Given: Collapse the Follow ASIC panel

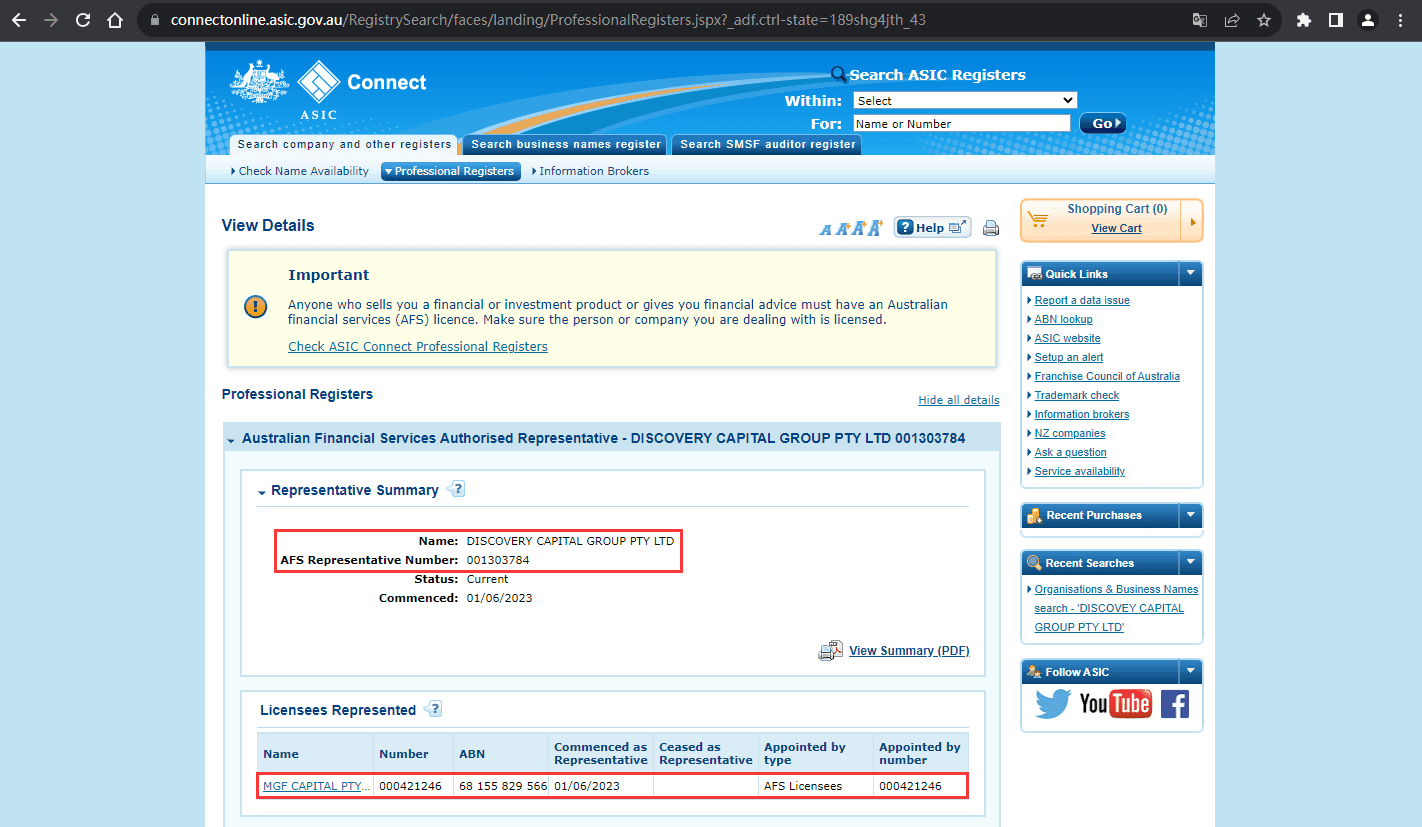Looking at the screenshot, I should pyautogui.click(x=1190, y=672).
